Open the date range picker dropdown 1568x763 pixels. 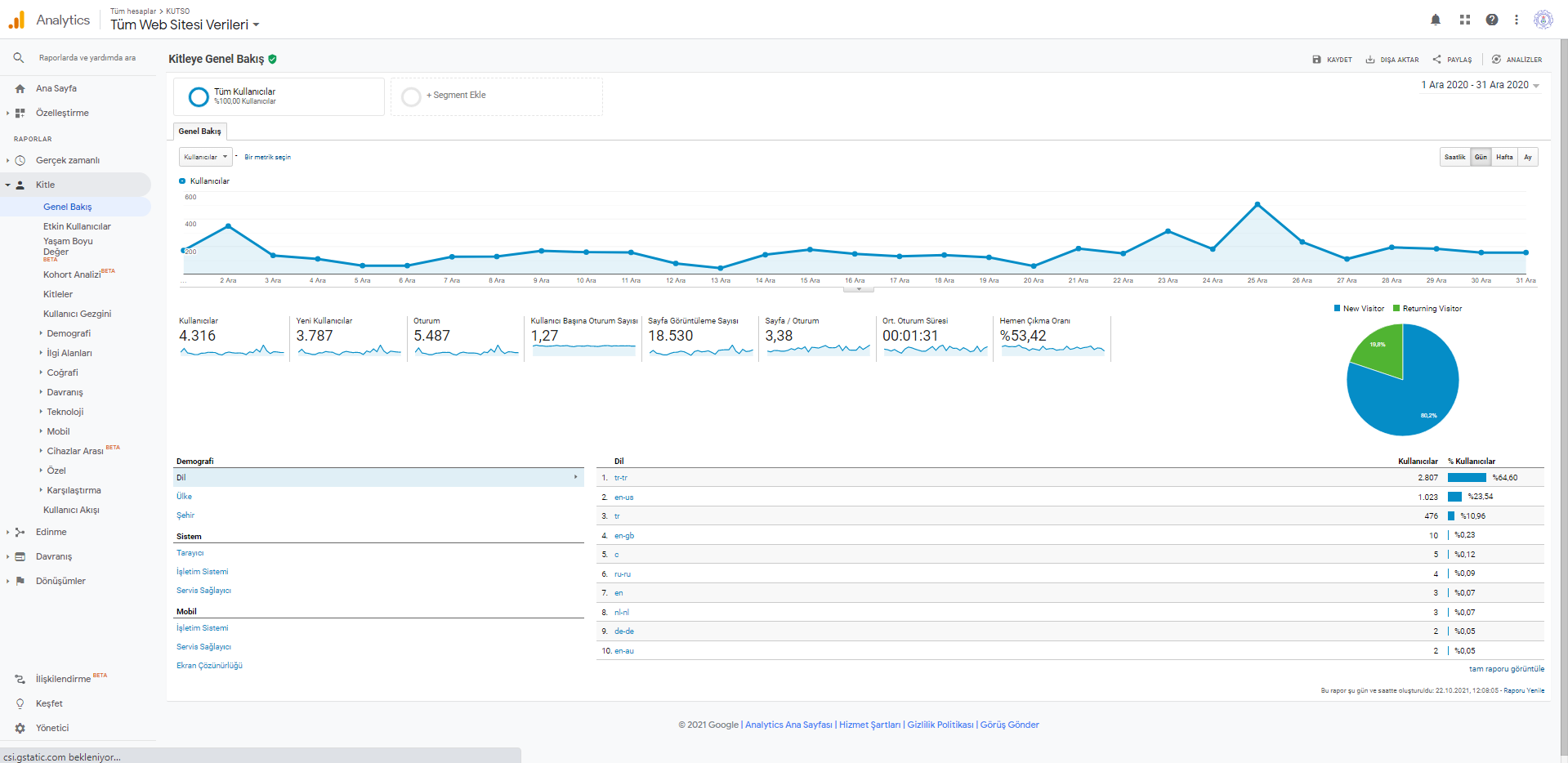coord(1480,85)
